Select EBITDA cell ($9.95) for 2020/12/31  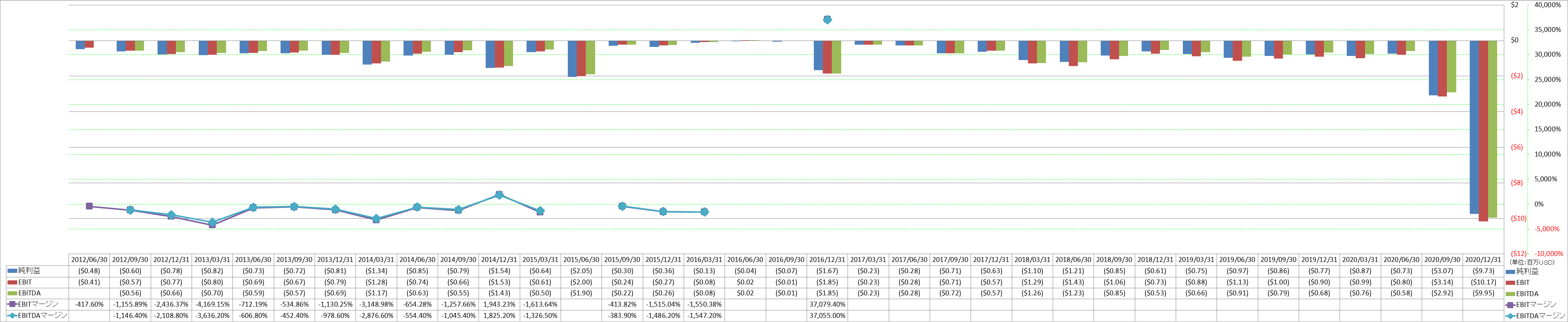pyautogui.click(x=1483, y=293)
